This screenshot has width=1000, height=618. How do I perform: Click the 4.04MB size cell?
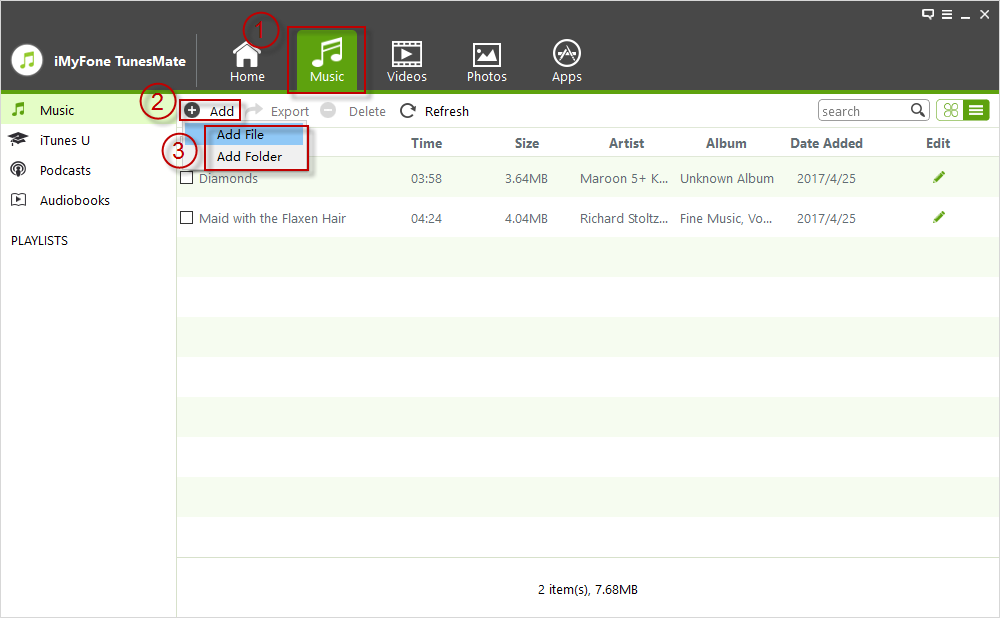tap(526, 218)
